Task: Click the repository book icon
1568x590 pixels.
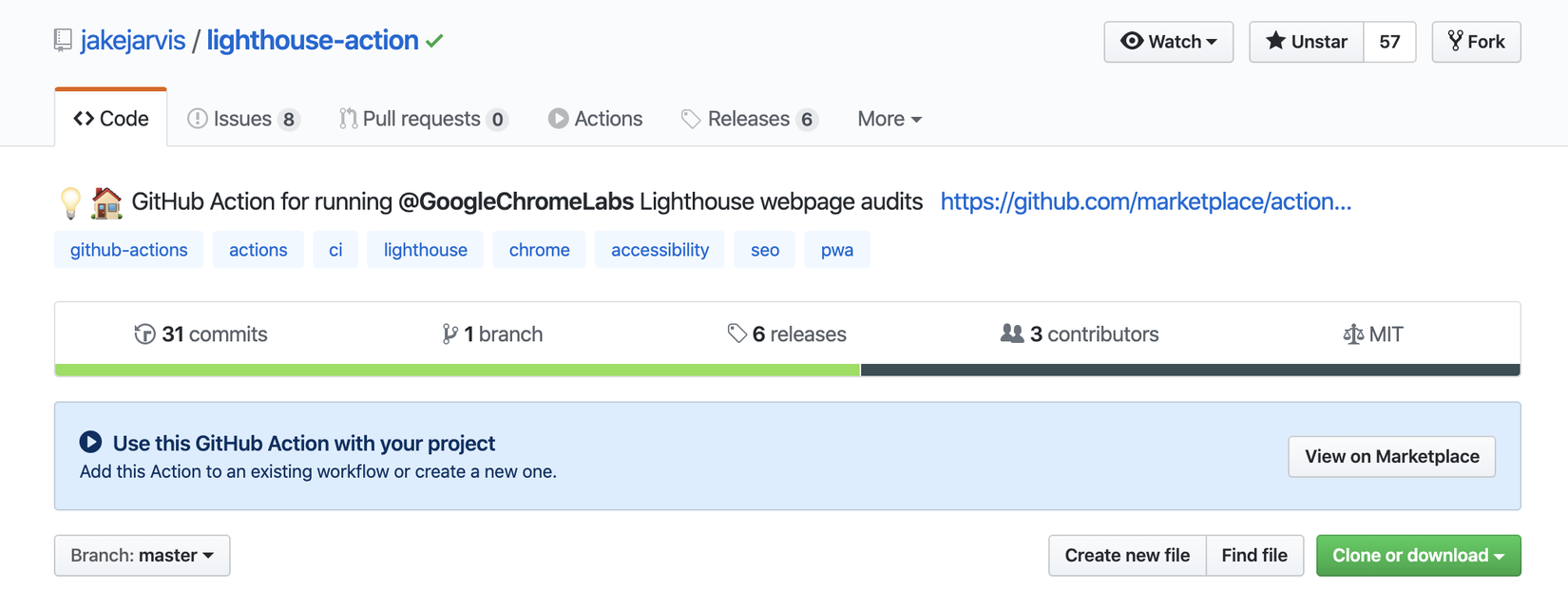Action: point(63,41)
